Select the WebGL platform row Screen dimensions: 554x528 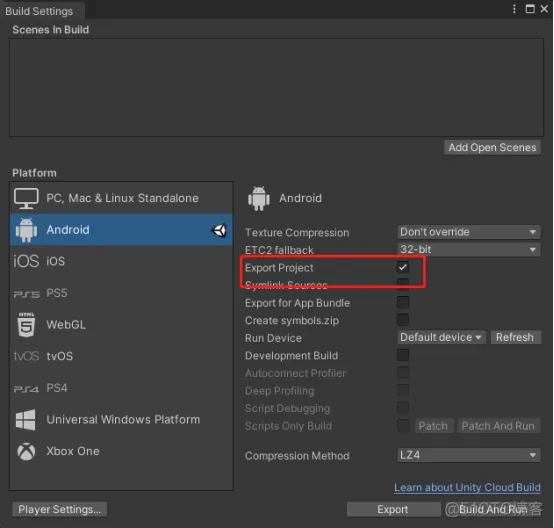(x=121, y=325)
